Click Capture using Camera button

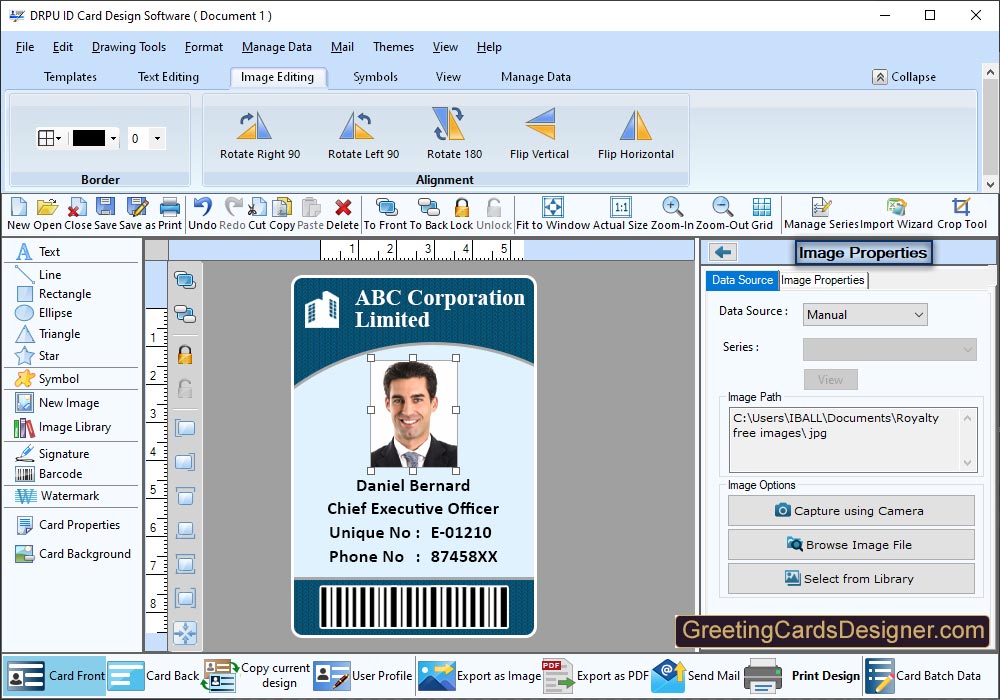(x=851, y=511)
